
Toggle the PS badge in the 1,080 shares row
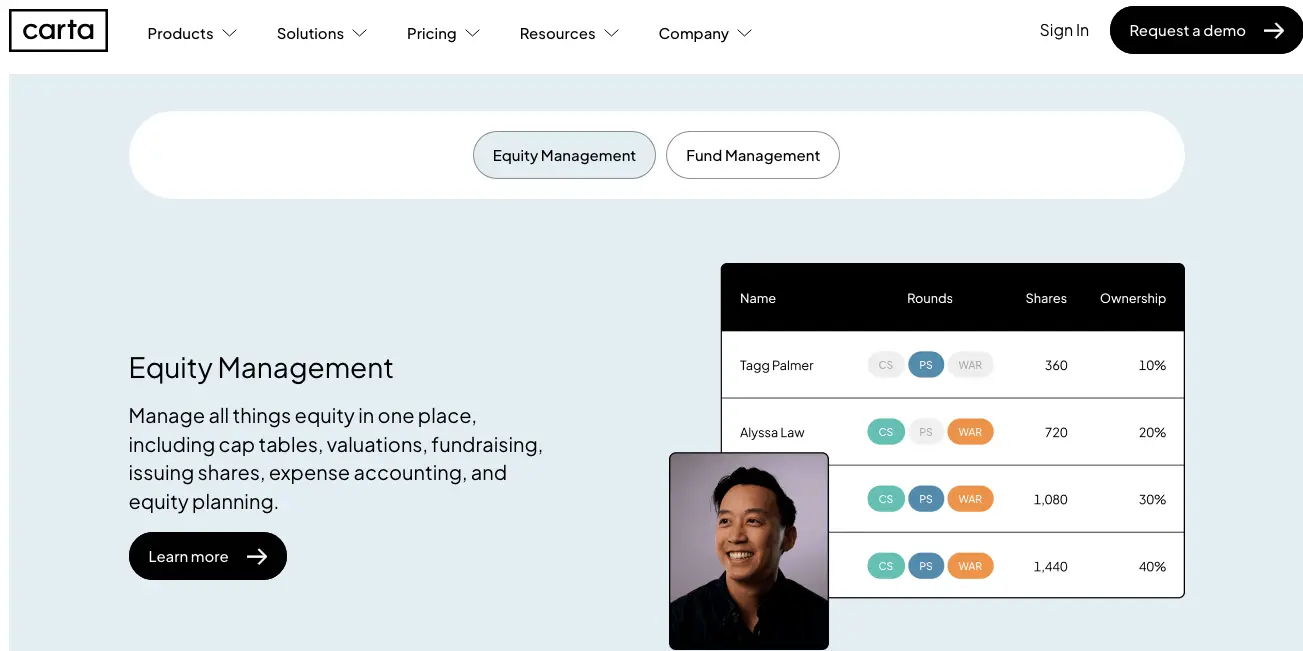(x=926, y=499)
